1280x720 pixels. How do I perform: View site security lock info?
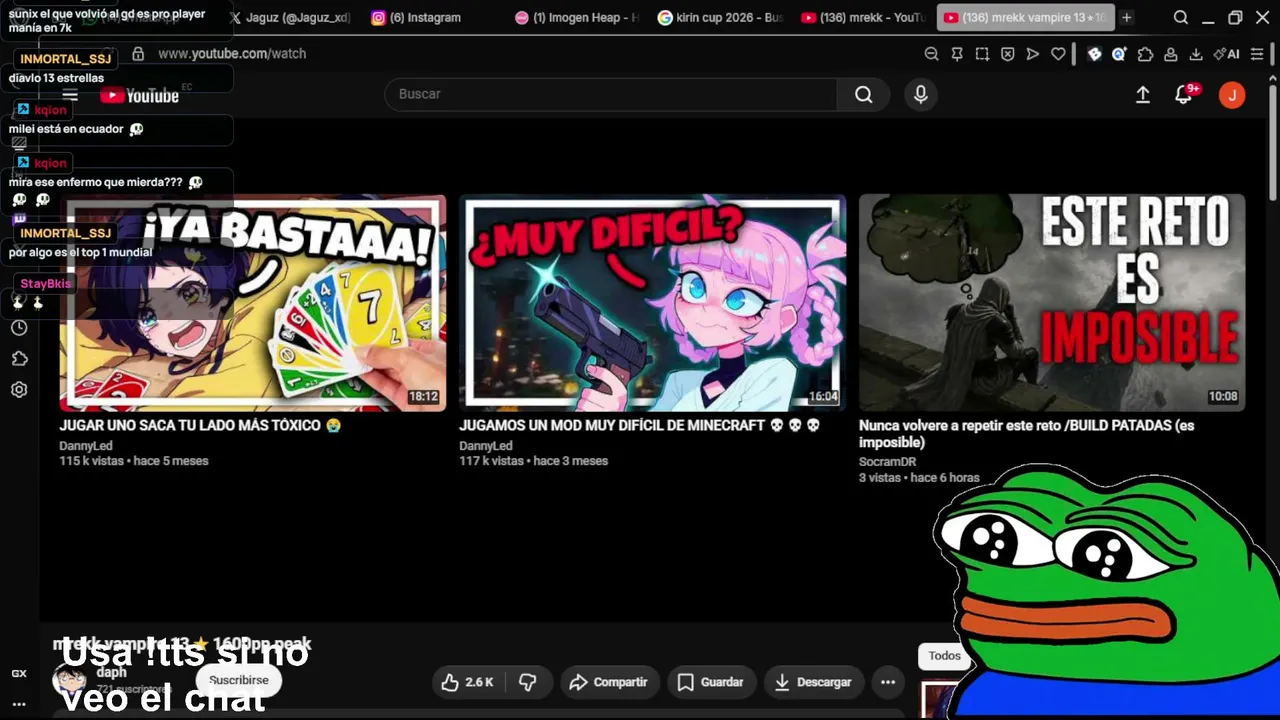pyautogui.click(x=138, y=54)
